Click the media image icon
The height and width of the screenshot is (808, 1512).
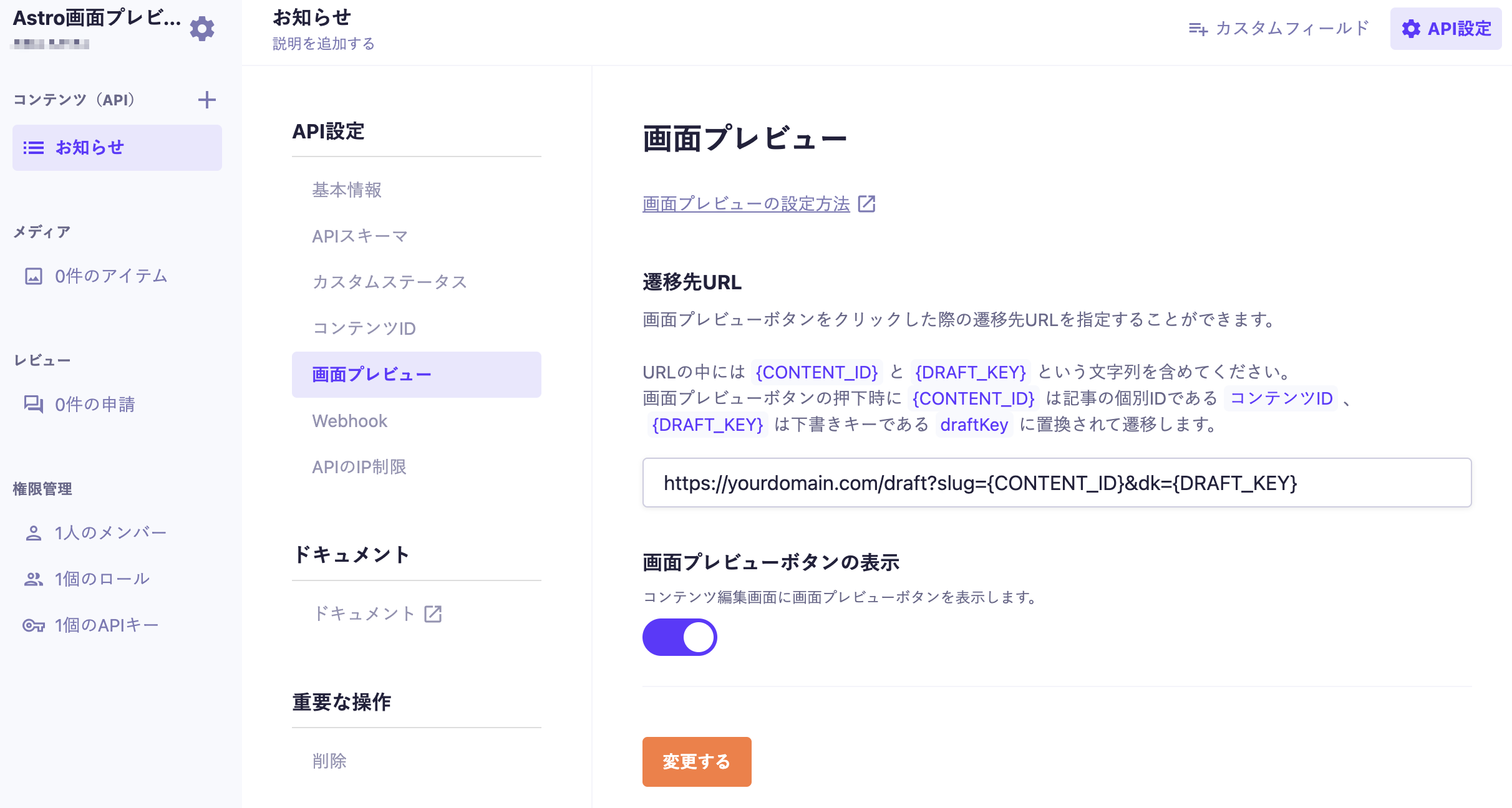coord(34,276)
